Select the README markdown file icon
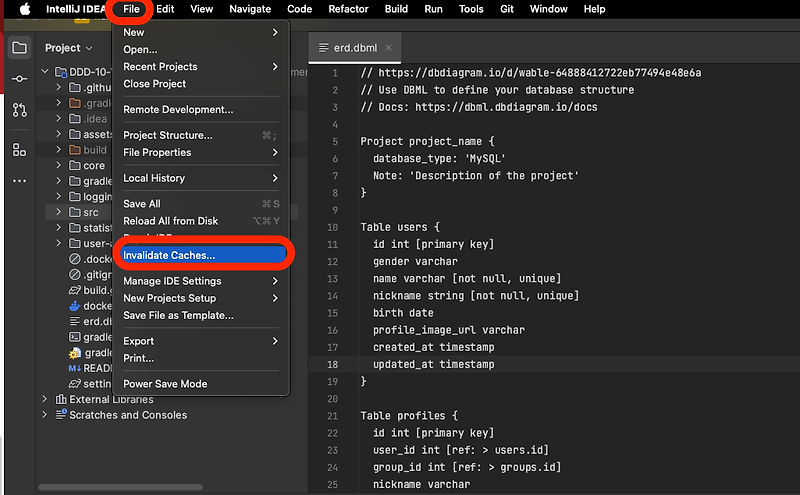 point(74,368)
